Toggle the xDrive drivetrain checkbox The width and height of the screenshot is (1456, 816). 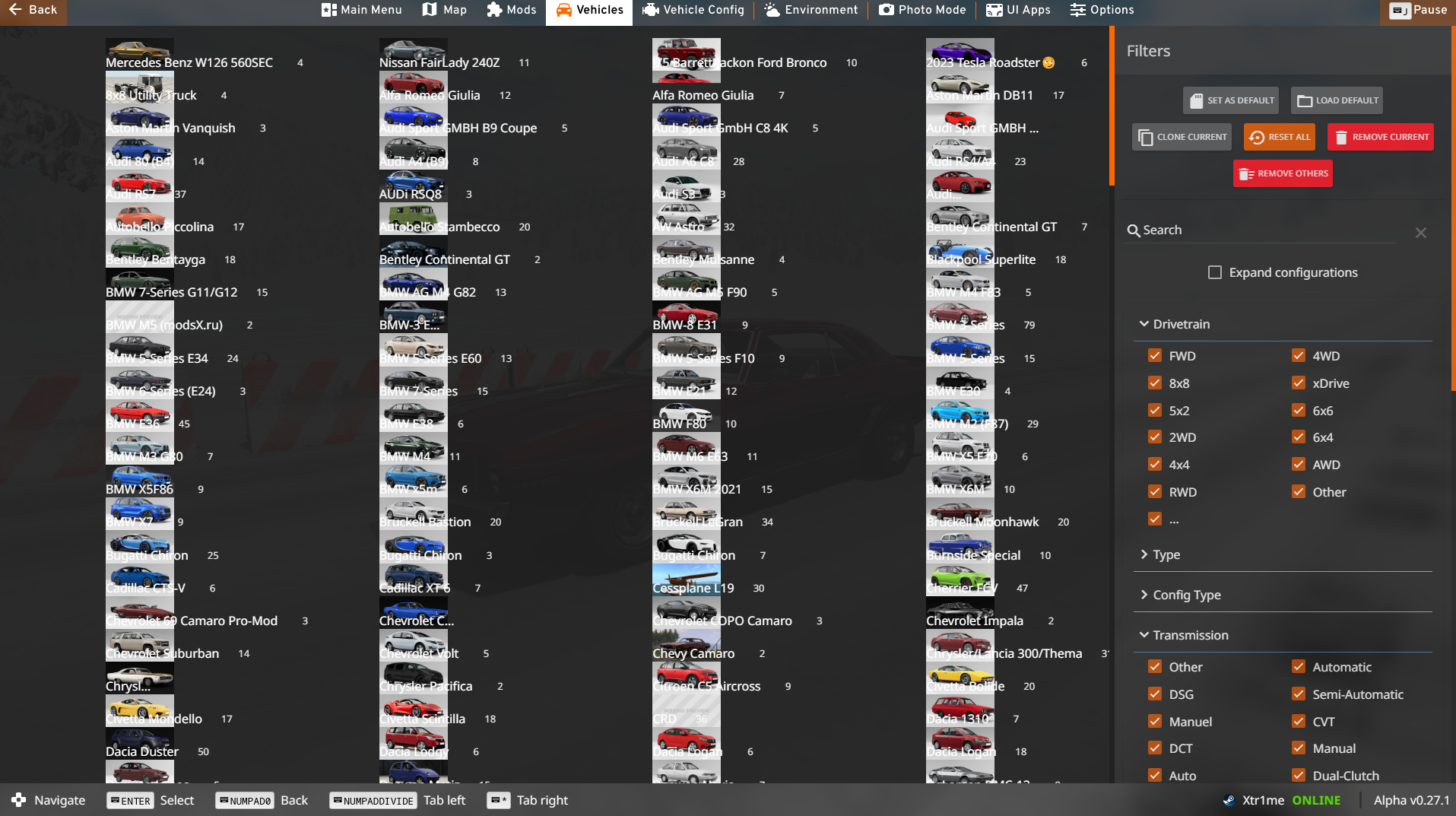(x=1299, y=383)
